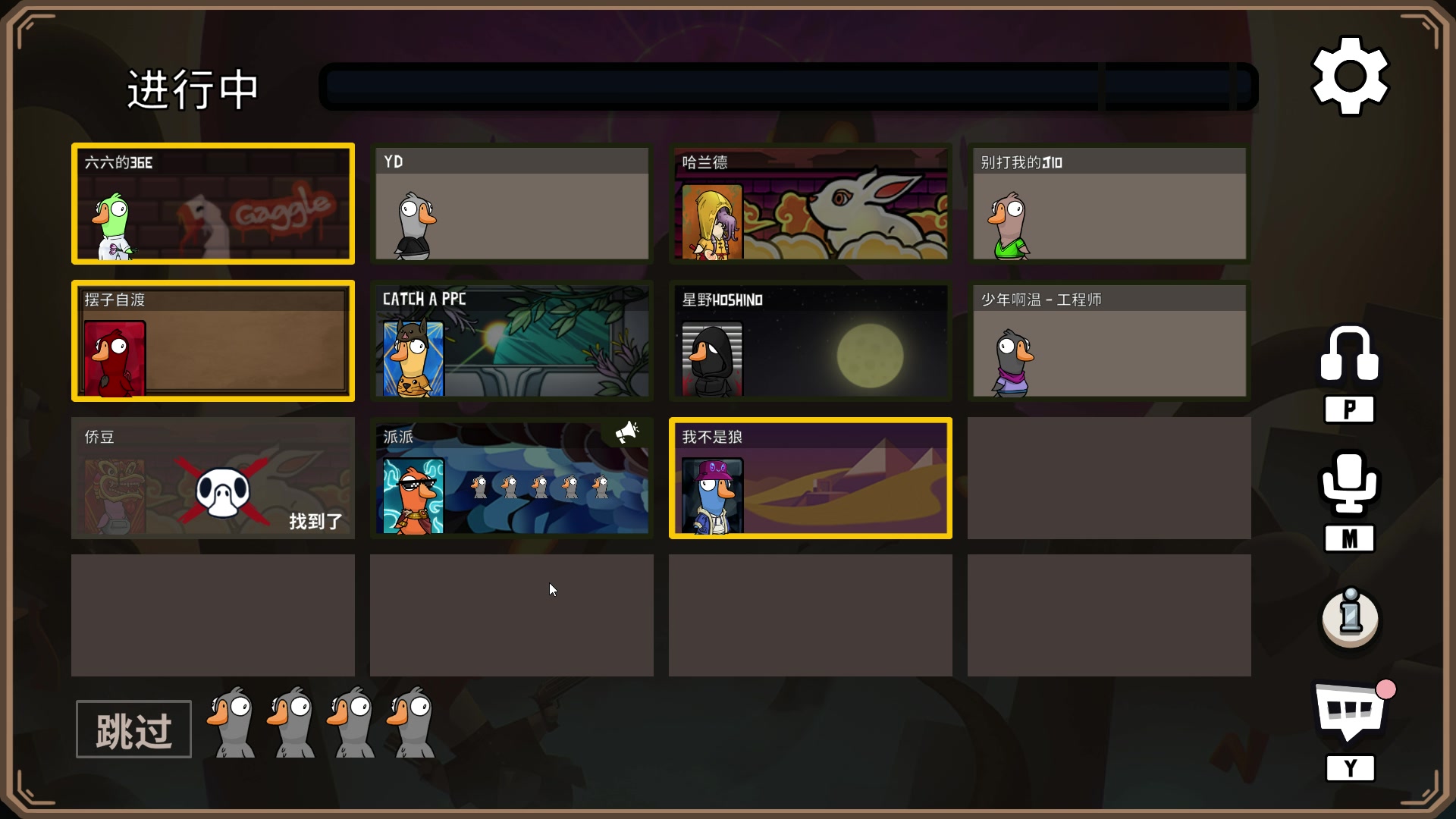Mute the microphone icon
The height and width of the screenshot is (819, 1456).
point(1349,482)
